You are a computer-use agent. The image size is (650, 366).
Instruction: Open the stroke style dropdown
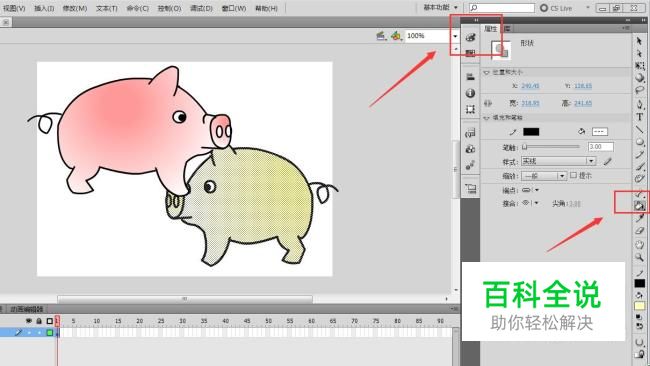558,161
